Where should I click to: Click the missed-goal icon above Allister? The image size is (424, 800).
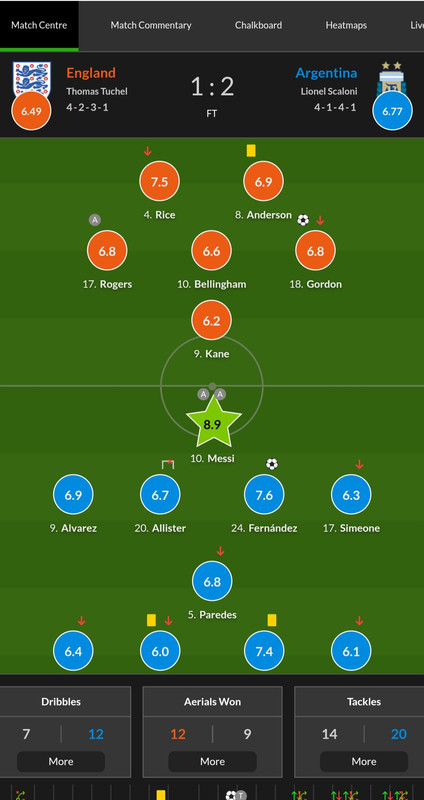pos(168,464)
